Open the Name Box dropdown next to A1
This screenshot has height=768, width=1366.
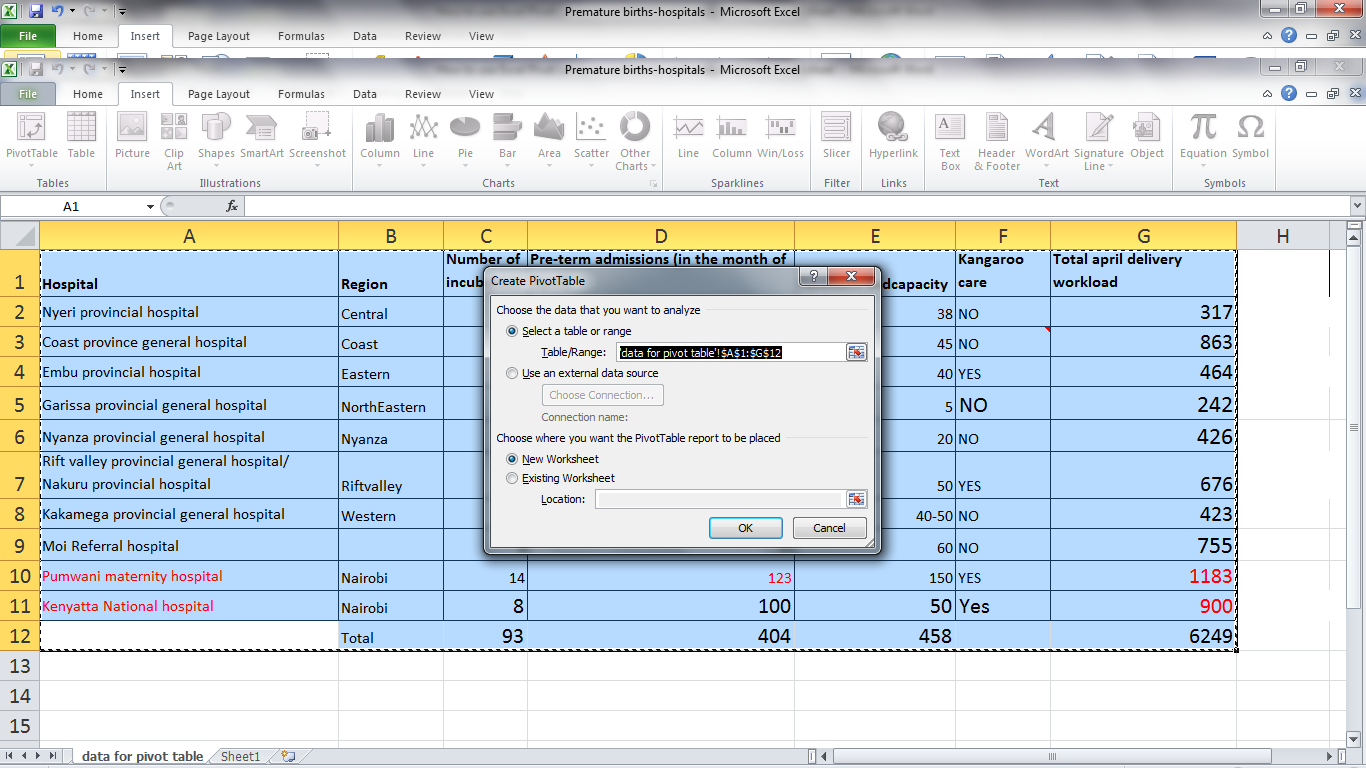pos(150,206)
